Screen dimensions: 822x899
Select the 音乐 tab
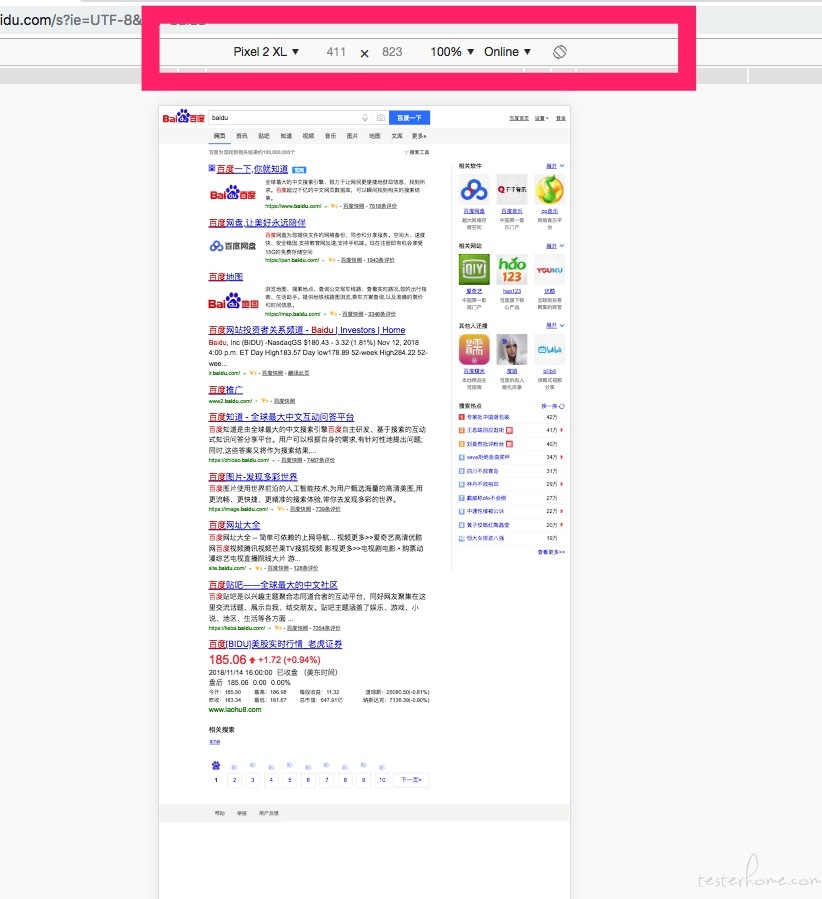331,136
